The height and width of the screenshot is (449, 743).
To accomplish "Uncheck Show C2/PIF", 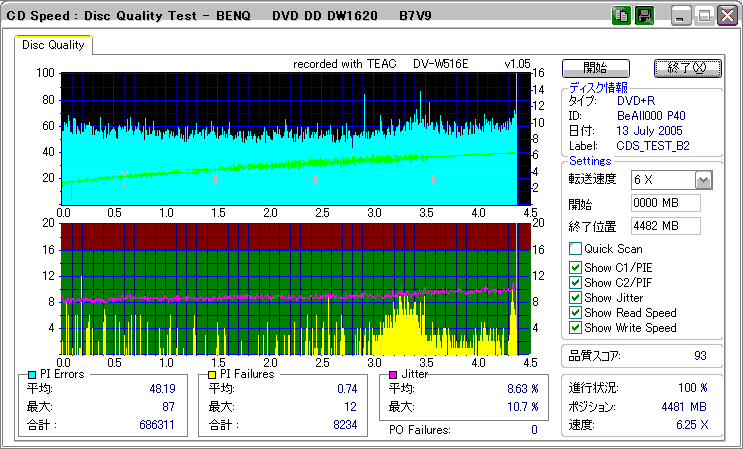I will click(575, 282).
